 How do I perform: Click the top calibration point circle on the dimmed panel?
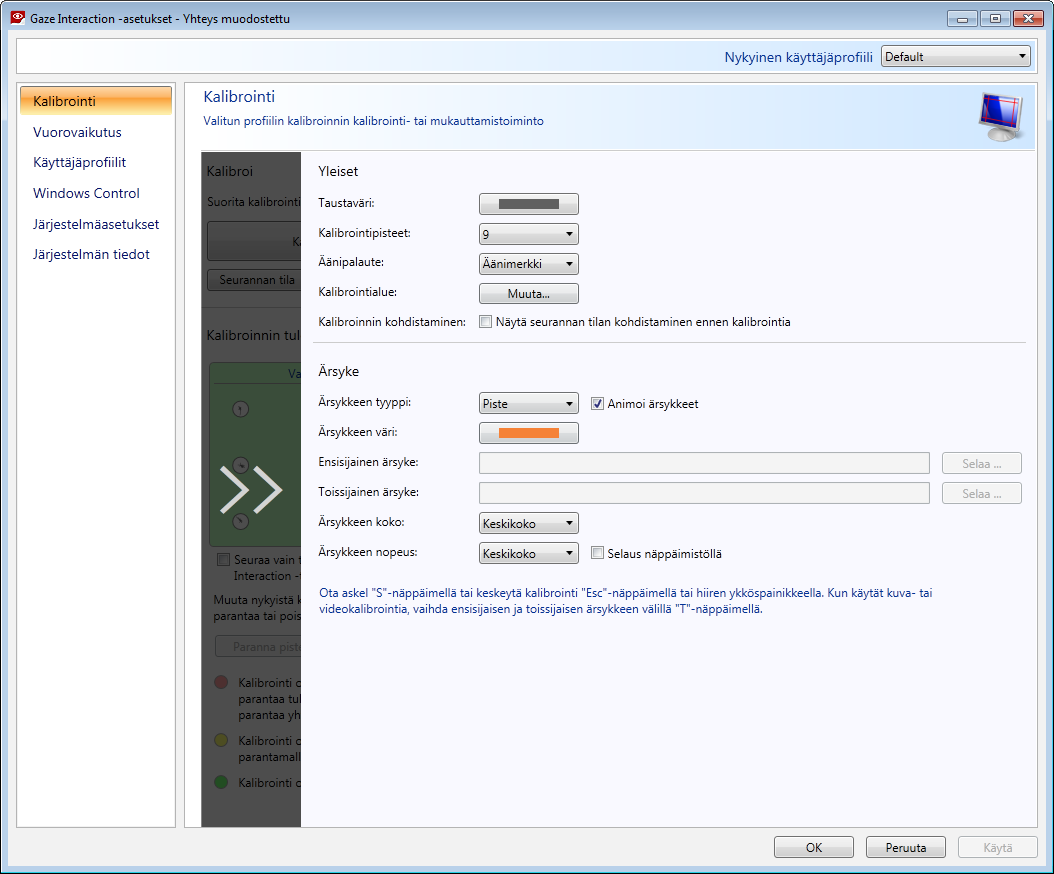pos(241,409)
